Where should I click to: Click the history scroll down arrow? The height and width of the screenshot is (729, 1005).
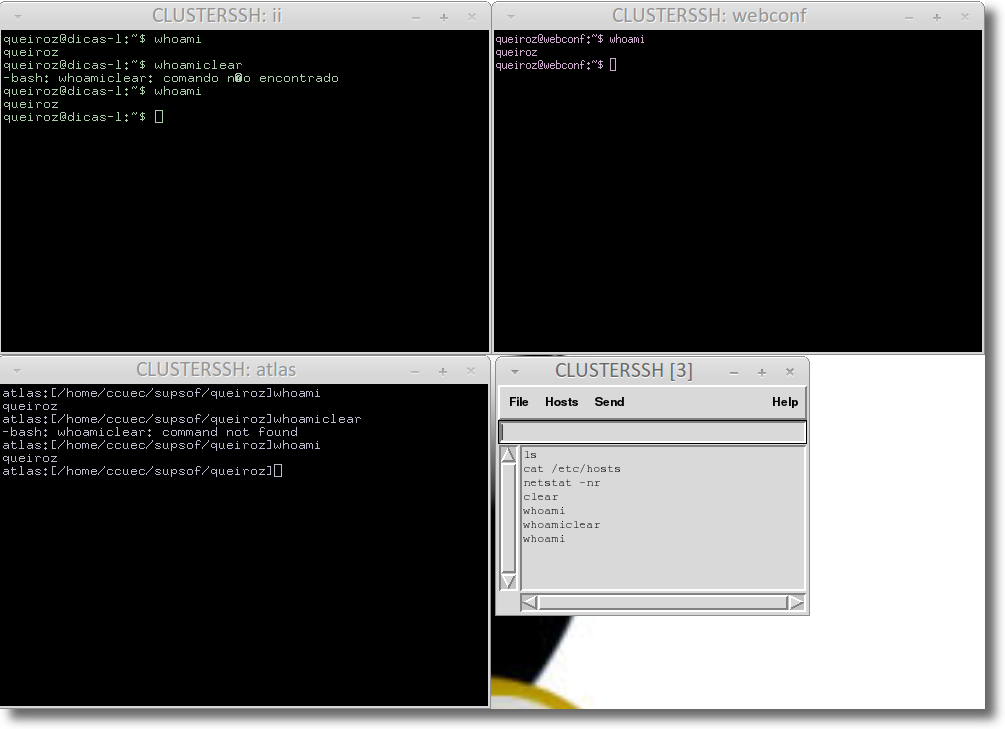(508, 582)
